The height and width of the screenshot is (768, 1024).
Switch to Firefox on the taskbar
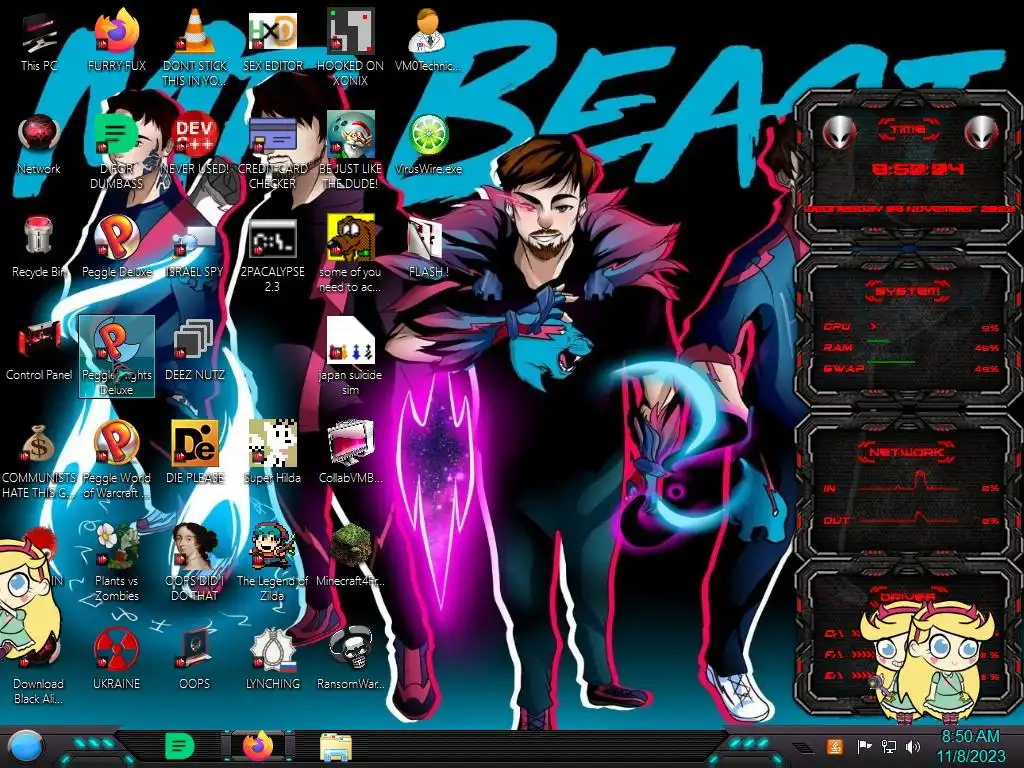coord(257,746)
